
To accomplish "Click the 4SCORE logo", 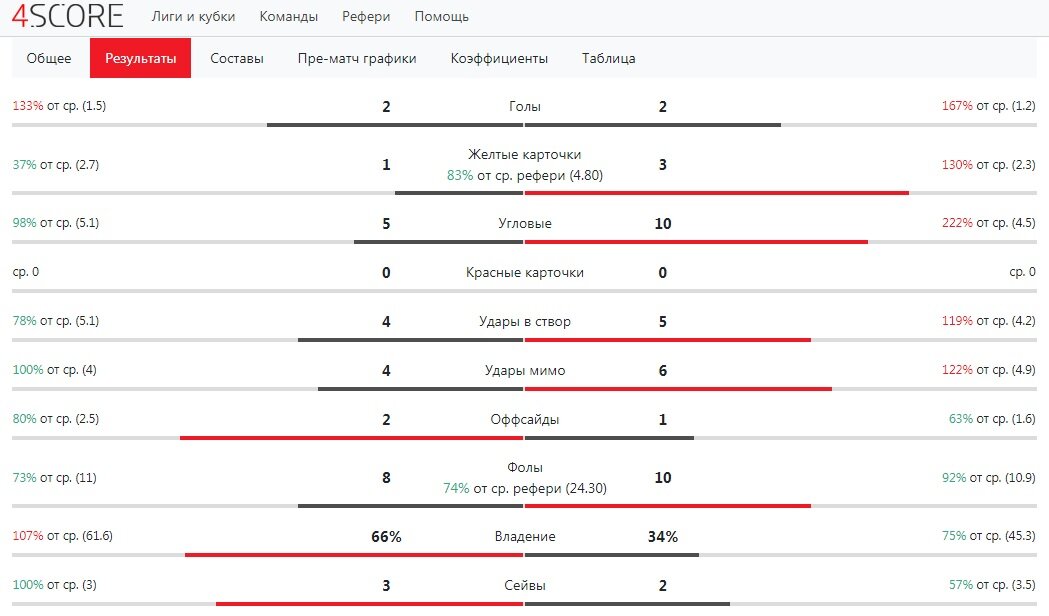I will point(68,15).
